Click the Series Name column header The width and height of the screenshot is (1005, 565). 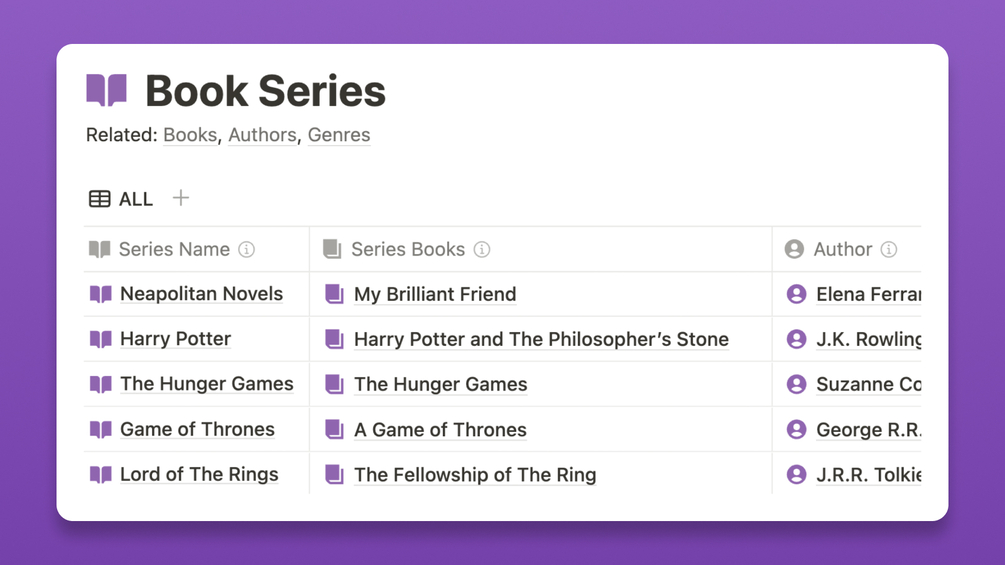tap(174, 249)
